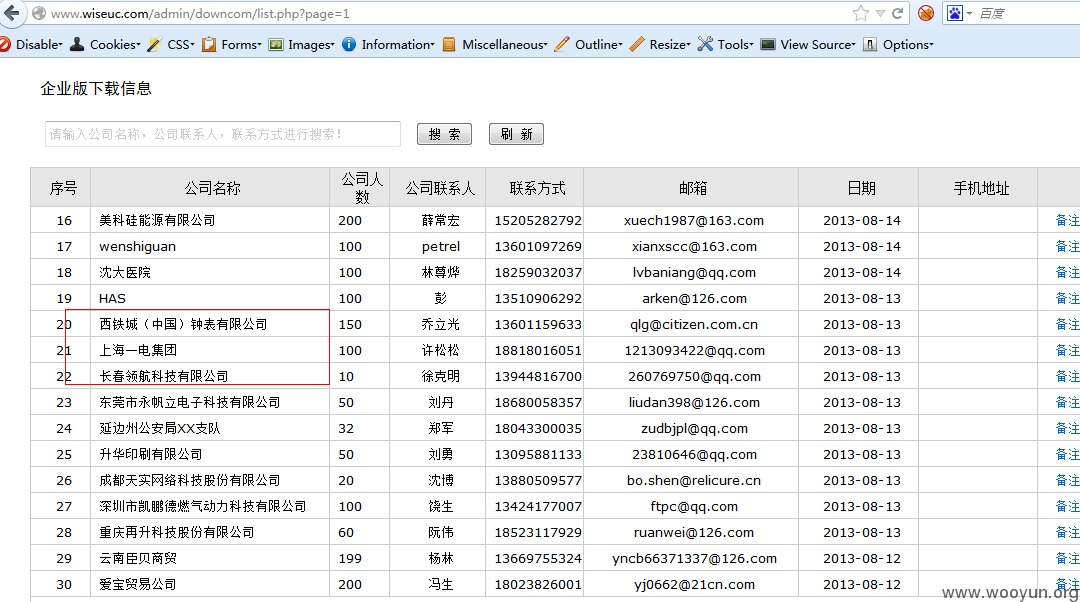This screenshot has height=602, width=1080.
Task: Open the View Source toolbar menu
Action: pyautogui.click(x=818, y=44)
